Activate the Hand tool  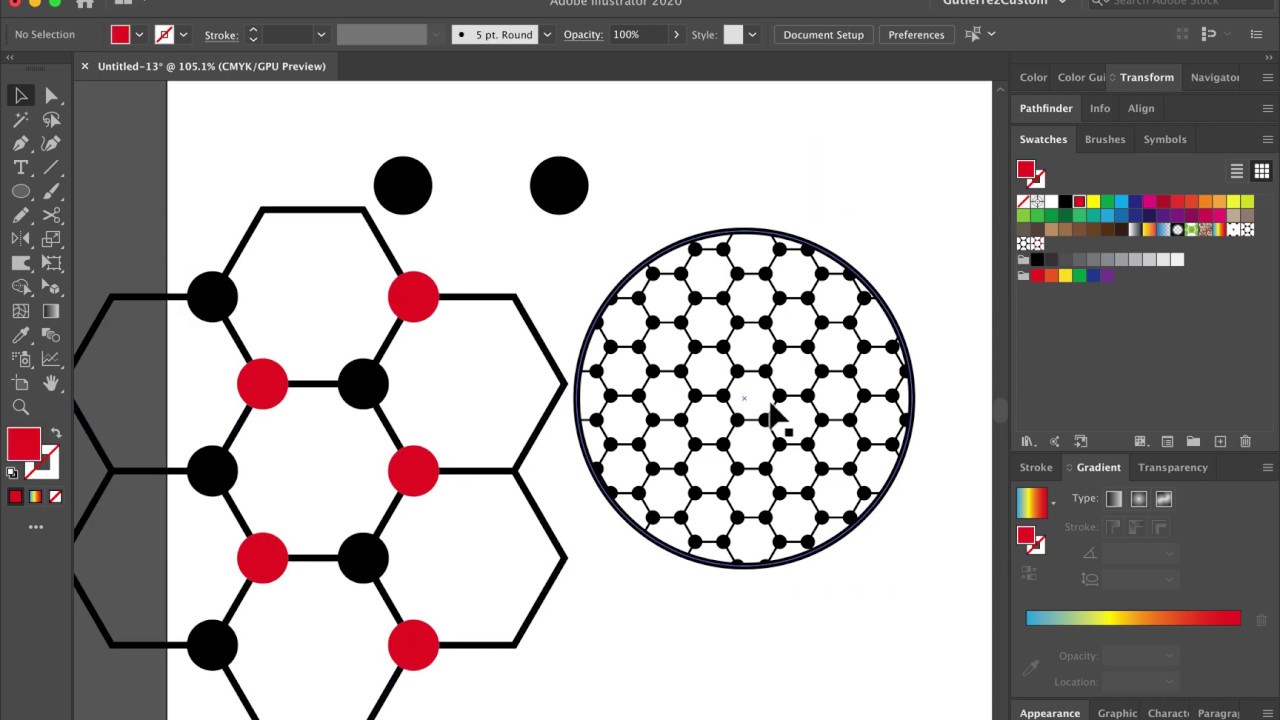51,383
